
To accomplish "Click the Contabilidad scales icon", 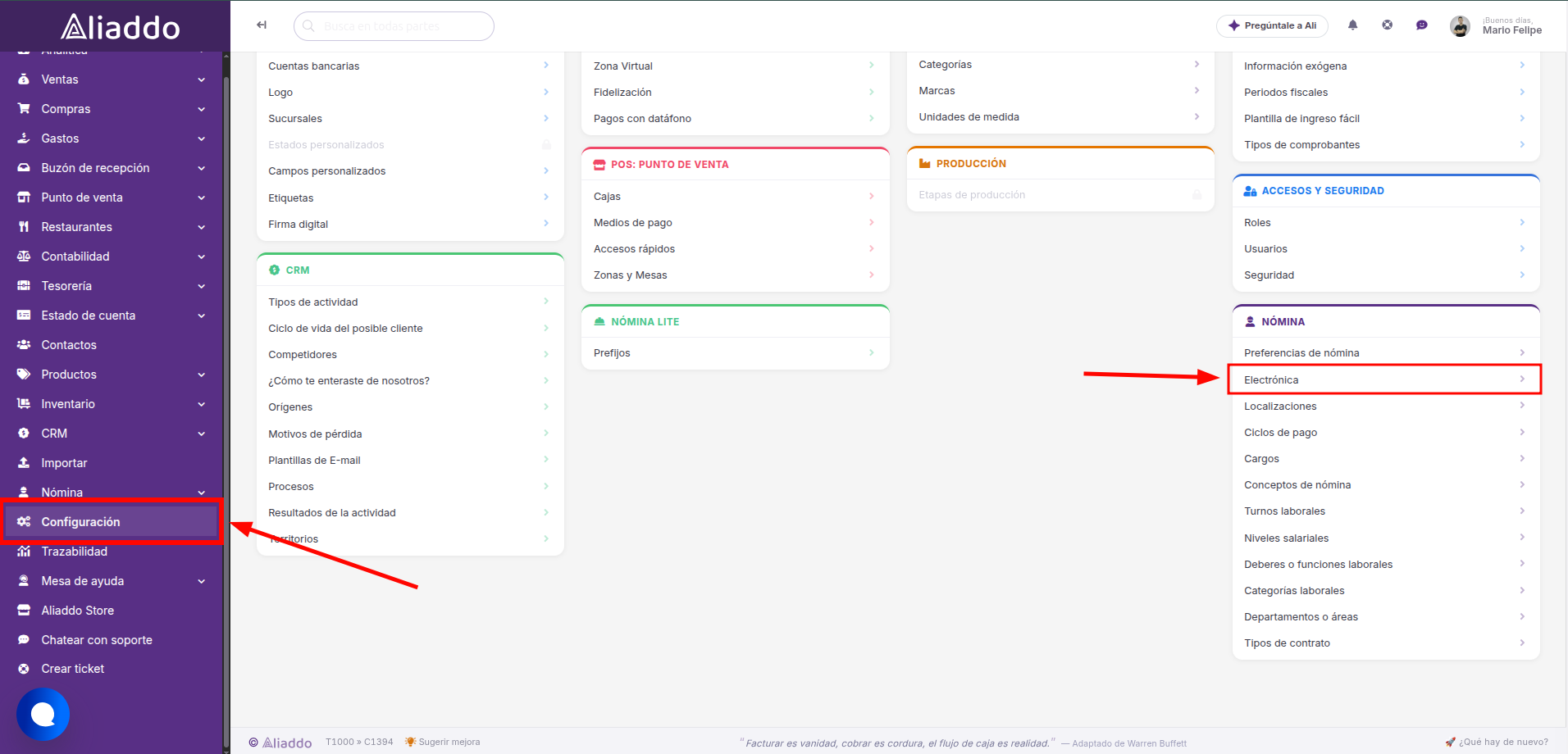I will [x=24, y=257].
